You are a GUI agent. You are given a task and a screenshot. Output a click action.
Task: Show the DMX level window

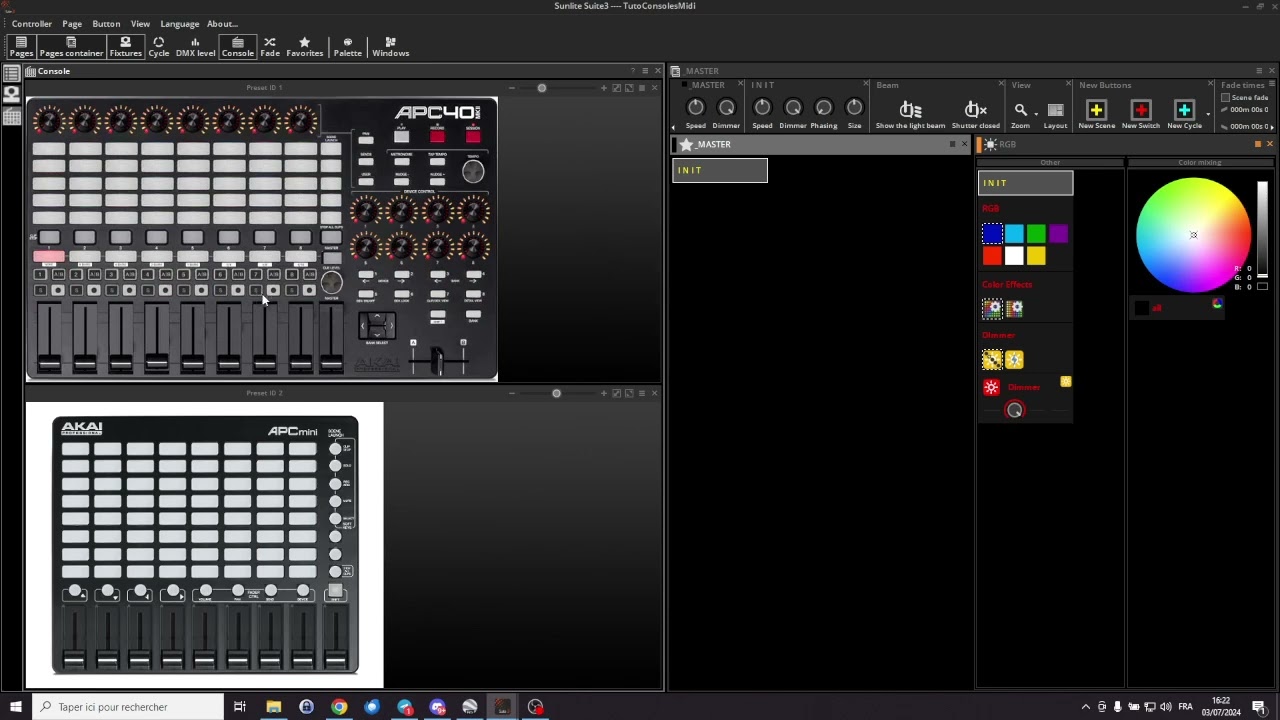pos(195,46)
